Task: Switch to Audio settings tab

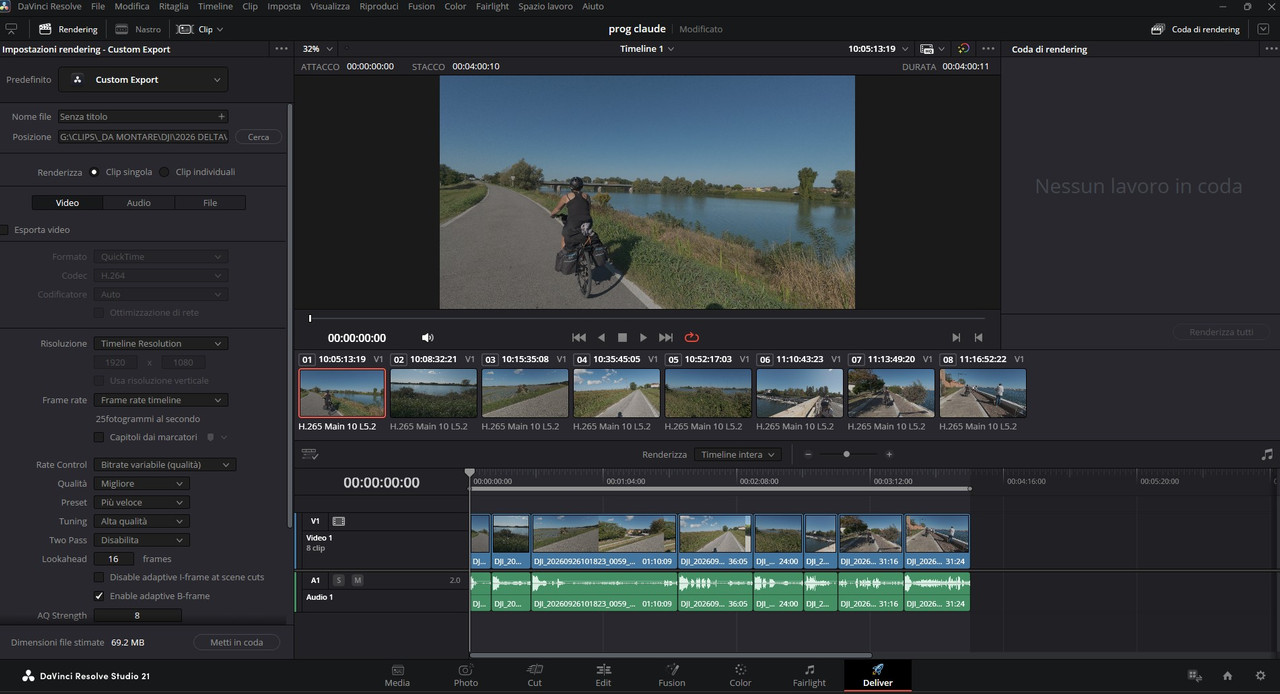Action: (x=139, y=202)
